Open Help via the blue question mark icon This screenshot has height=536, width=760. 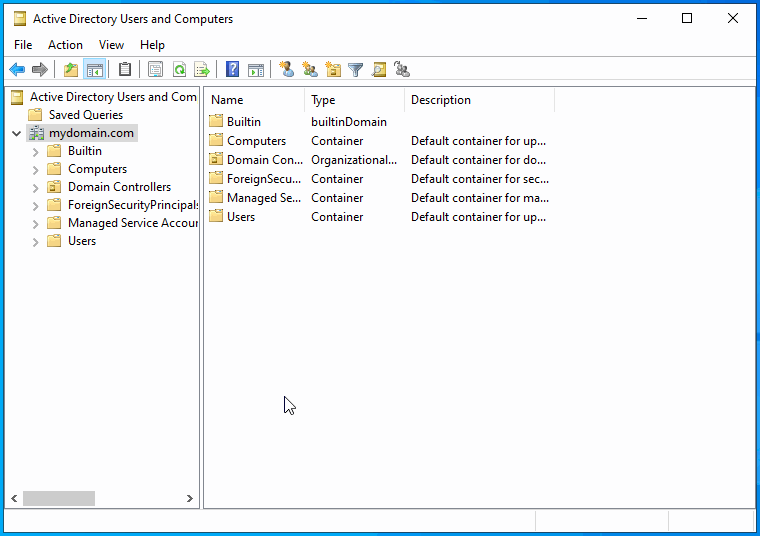tap(232, 69)
